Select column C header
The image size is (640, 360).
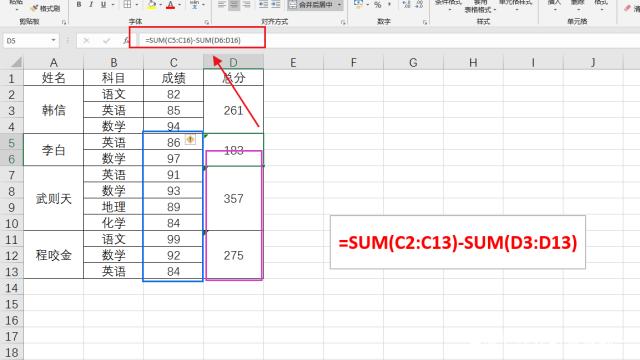[x=173, y=62]
